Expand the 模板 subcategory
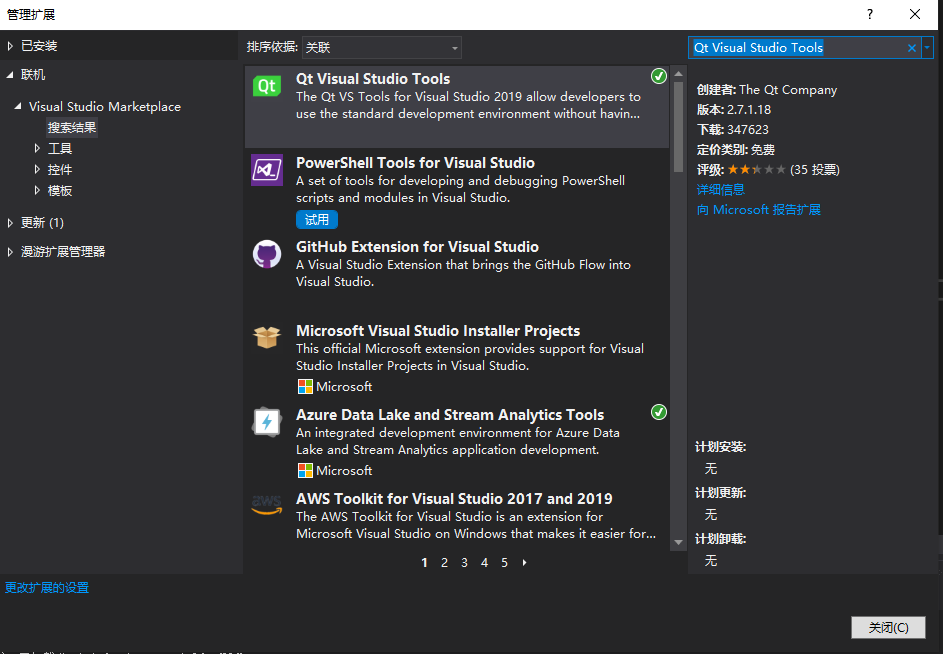 tap(37, 190)
